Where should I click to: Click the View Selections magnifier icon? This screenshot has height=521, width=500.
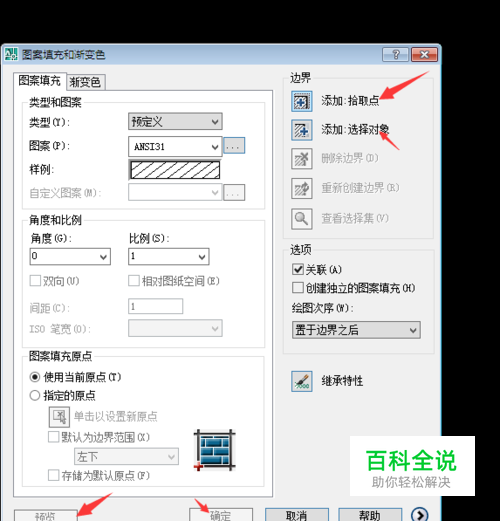click(302, 219)
